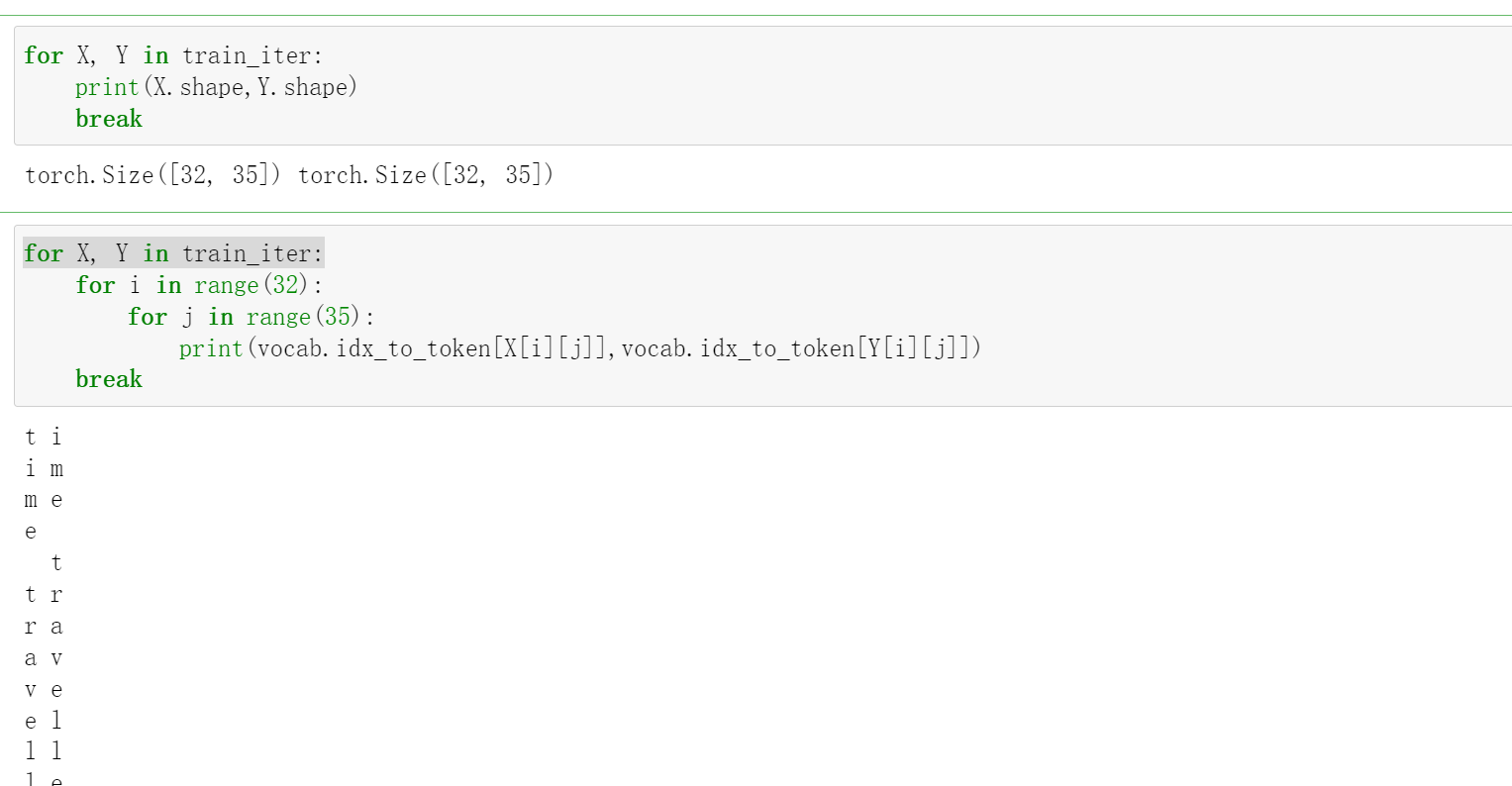Image resolution: width=1512 pixels, height=786 pixels.
Task: Click the output row "t r"
Action: 44,595
